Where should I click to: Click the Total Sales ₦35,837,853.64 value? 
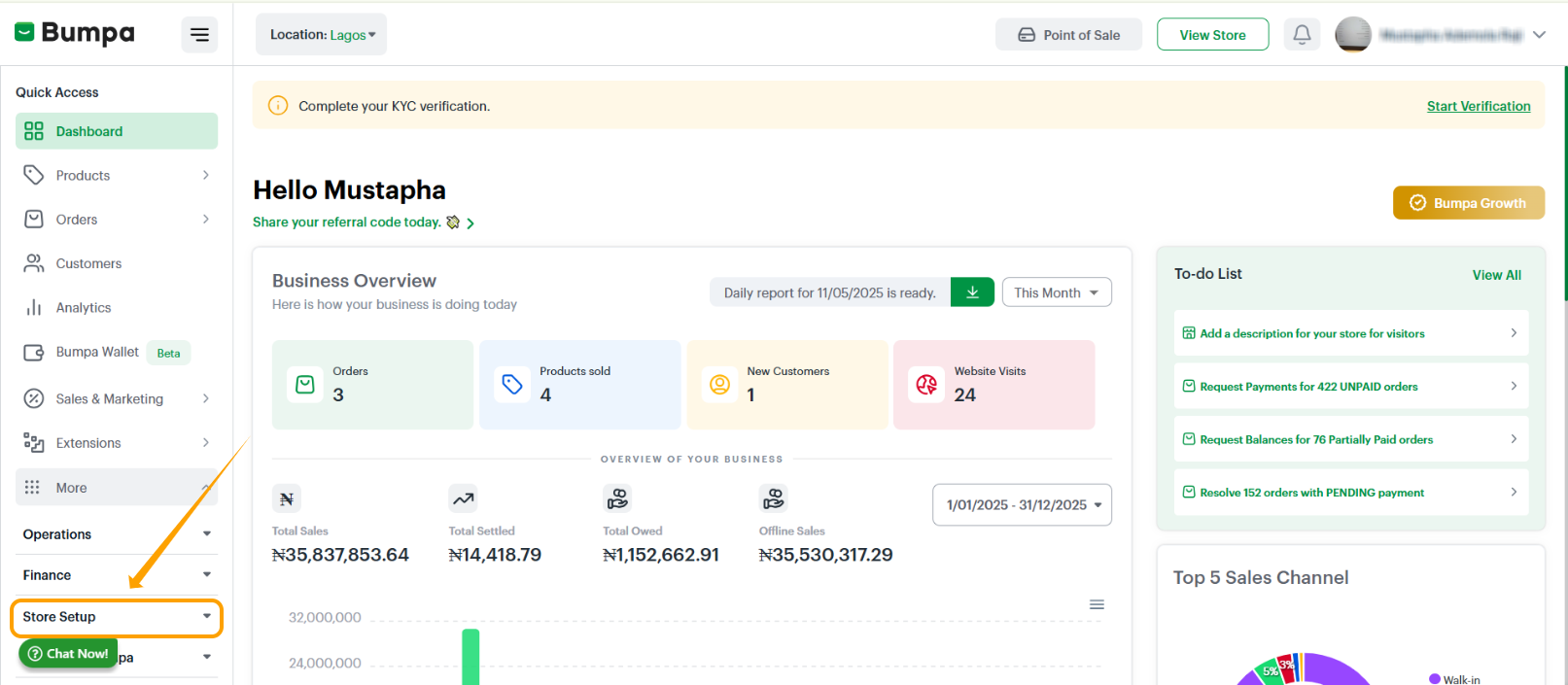coord(340,555)
